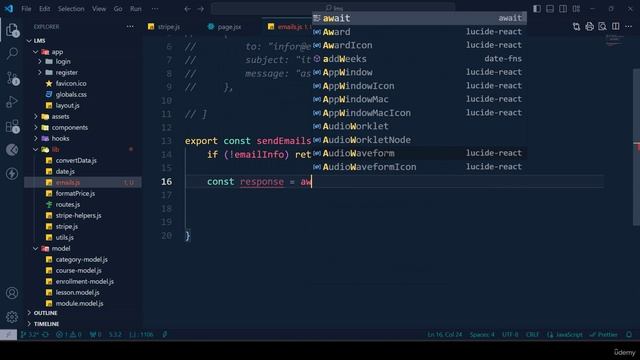Click the remote window status bar icon
640x360 pixels.
click(x=8, y=334)
